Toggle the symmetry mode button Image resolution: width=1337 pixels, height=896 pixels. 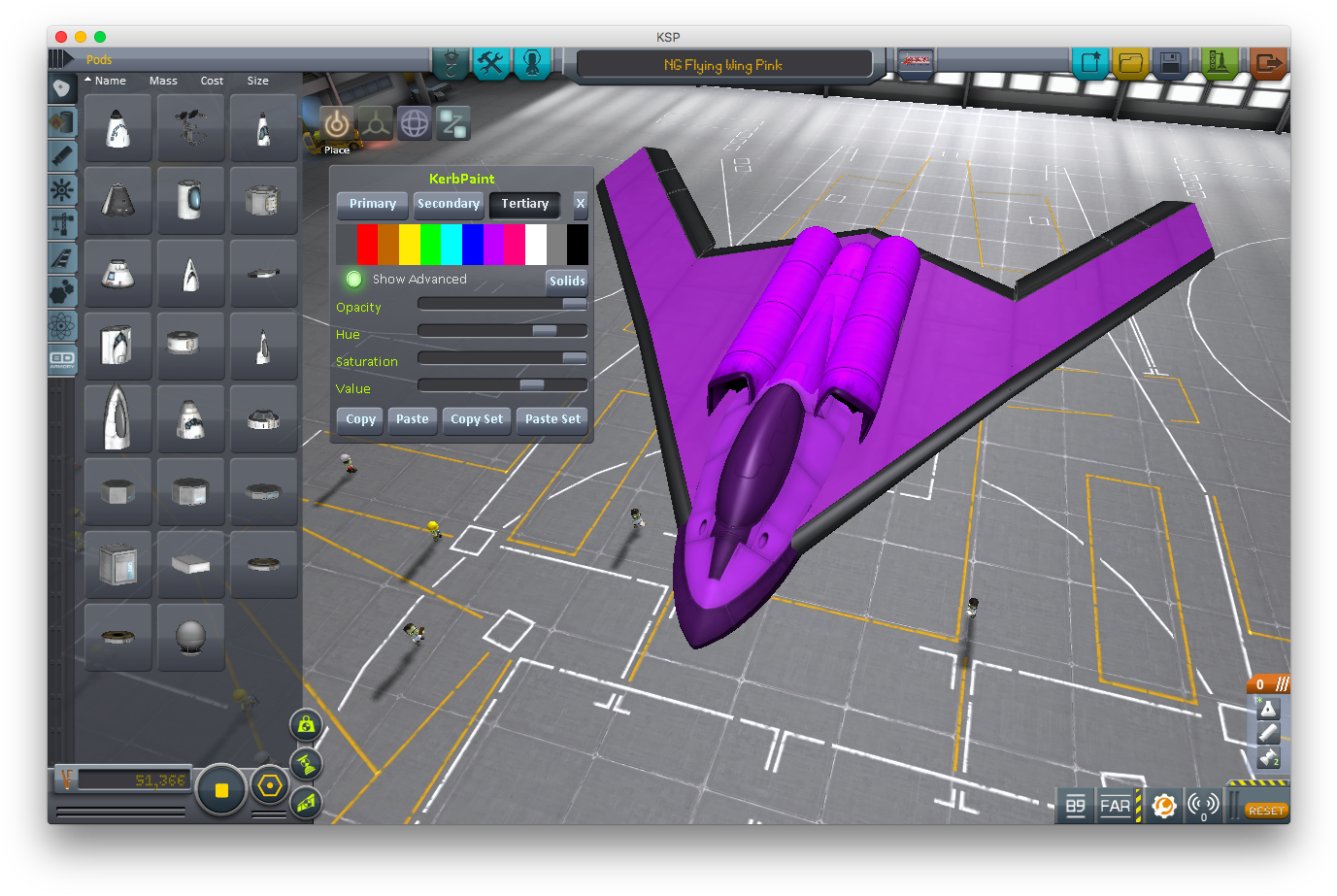(221, 790)
